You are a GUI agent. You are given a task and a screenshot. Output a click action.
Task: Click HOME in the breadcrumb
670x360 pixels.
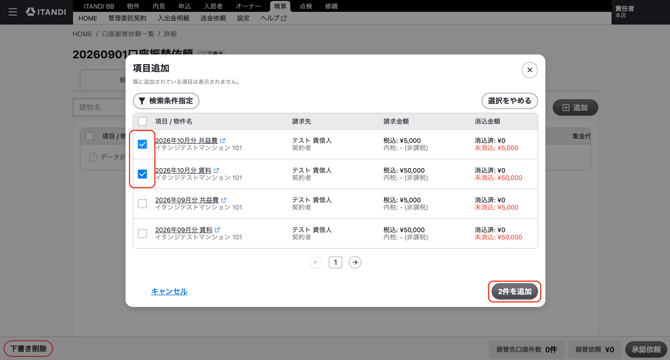(82, 34)
